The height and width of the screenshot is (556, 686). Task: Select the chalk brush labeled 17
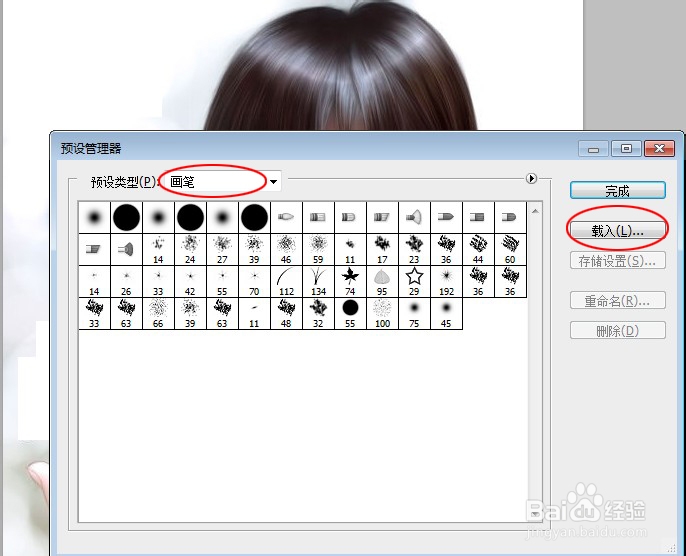click(x=382, y=249)
